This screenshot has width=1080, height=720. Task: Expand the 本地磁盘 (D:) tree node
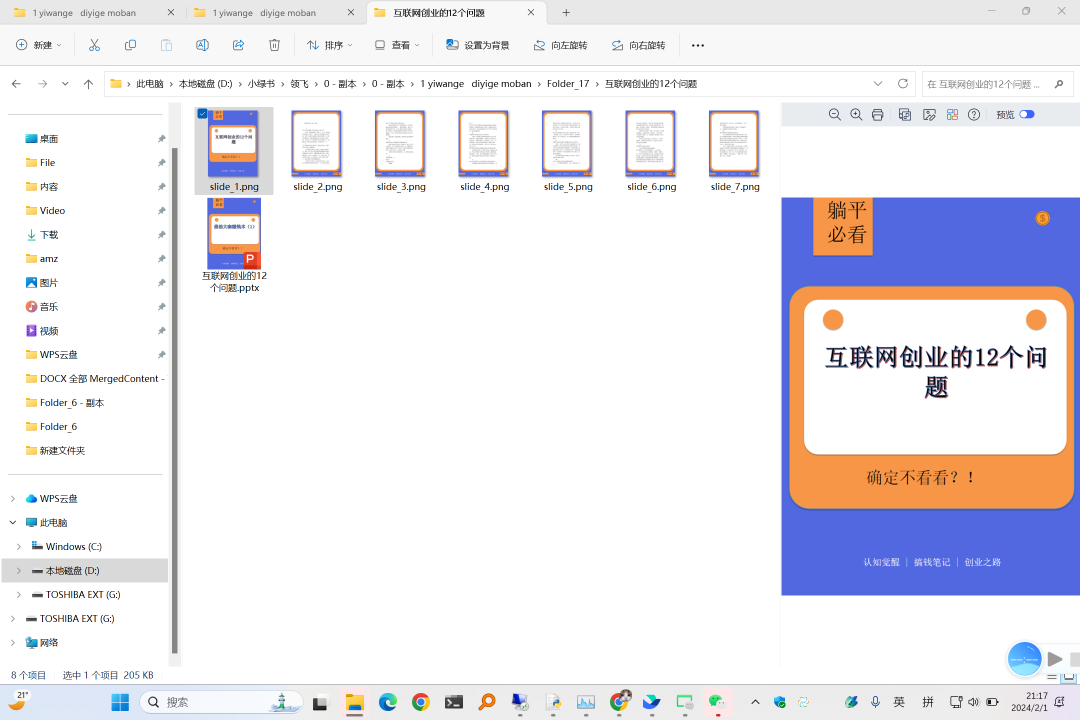tap(19, 570)
